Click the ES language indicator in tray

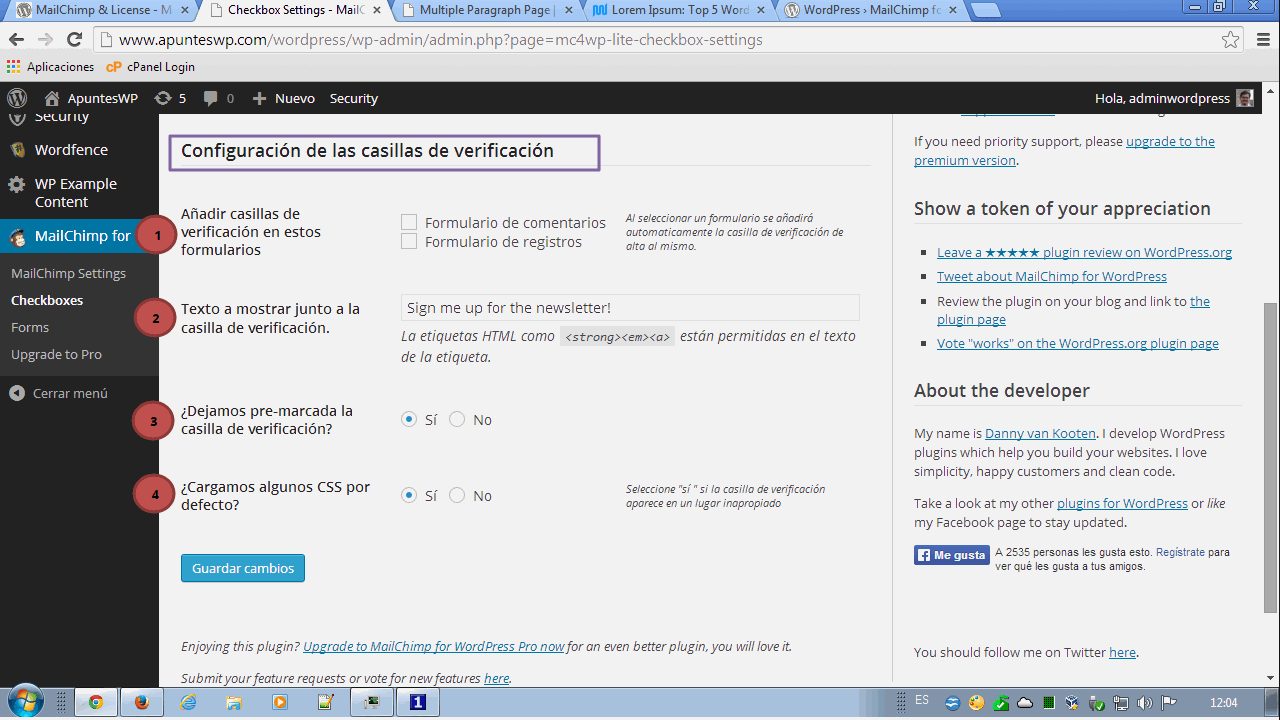coord(921,700)
